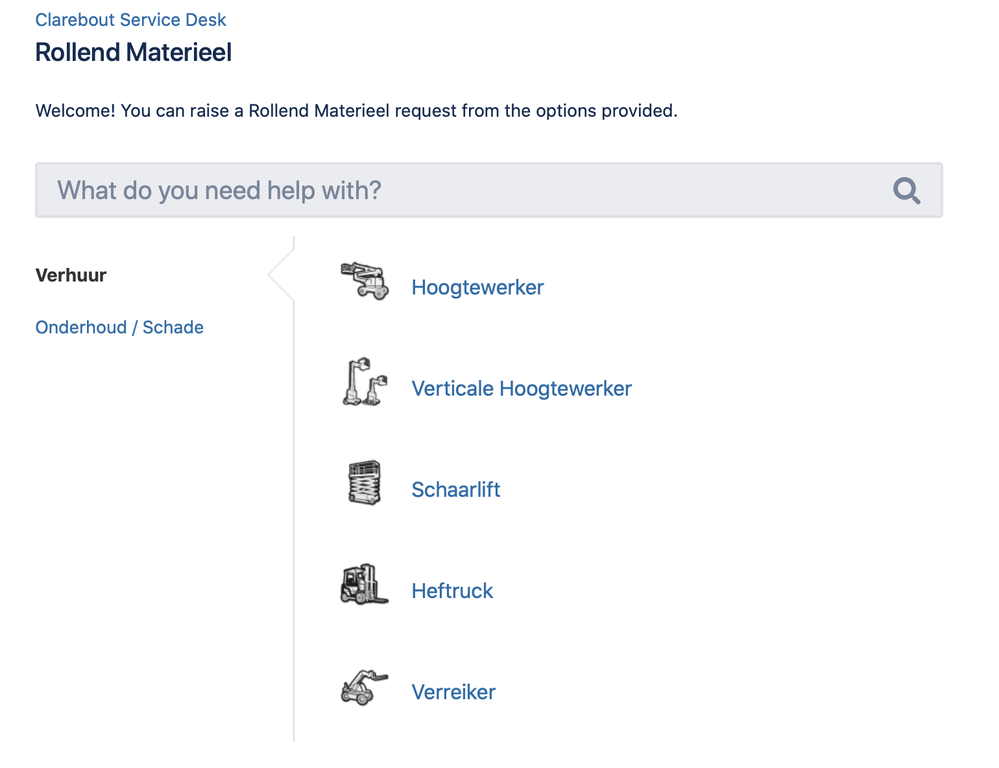999x768 pixels.
Task: Open the Schaarlift request link
Action: pos(456,489)
